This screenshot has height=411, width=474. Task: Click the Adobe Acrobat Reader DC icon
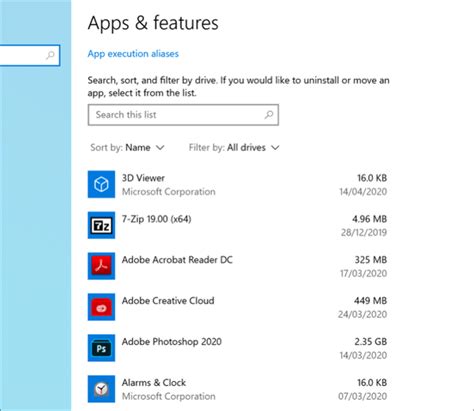101,266
